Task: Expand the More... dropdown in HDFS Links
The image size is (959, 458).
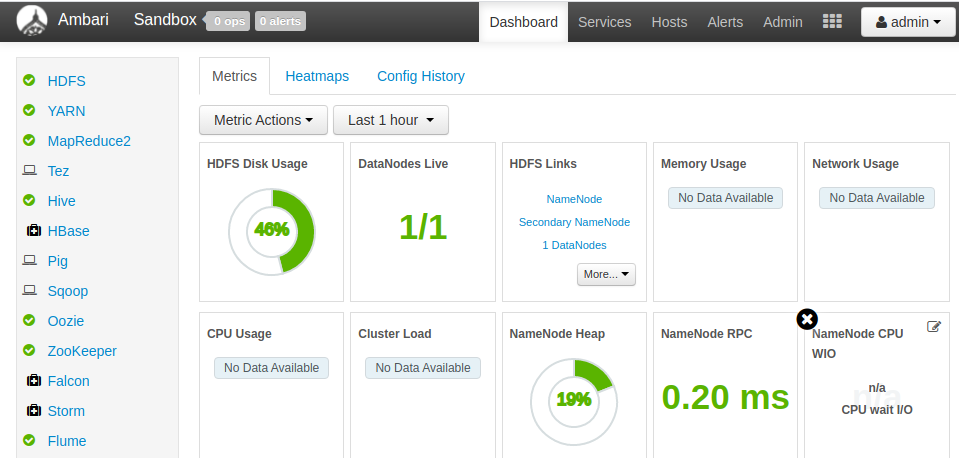Action: (x=606, y=274)
